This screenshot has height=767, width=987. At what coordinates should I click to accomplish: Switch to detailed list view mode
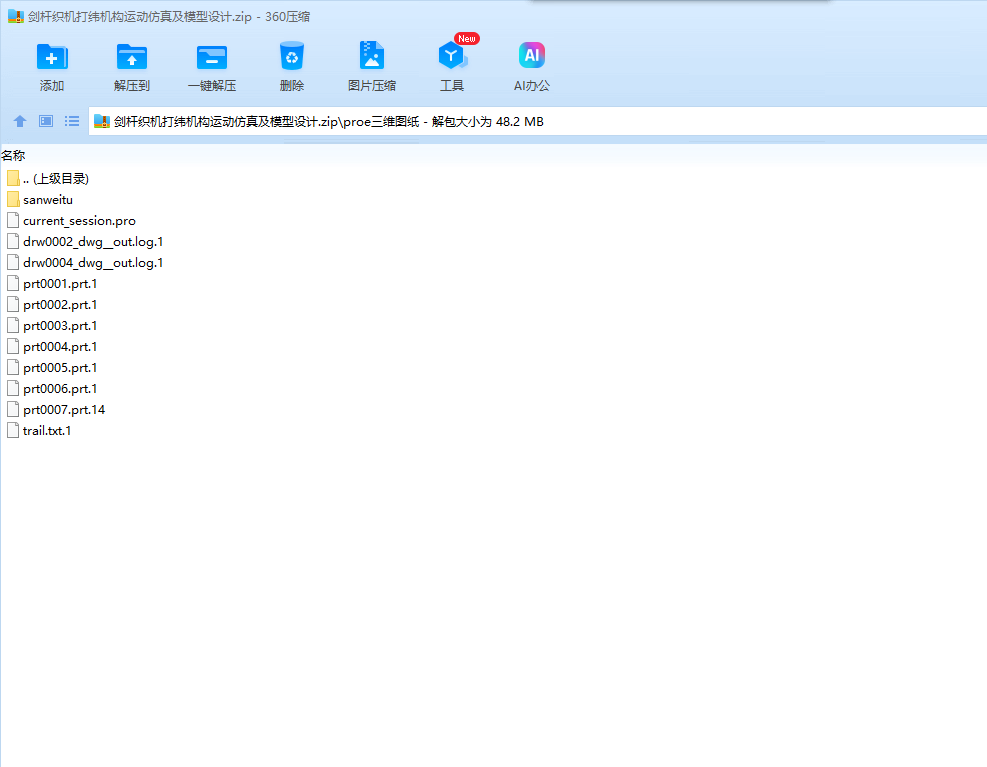pos(72,121)
